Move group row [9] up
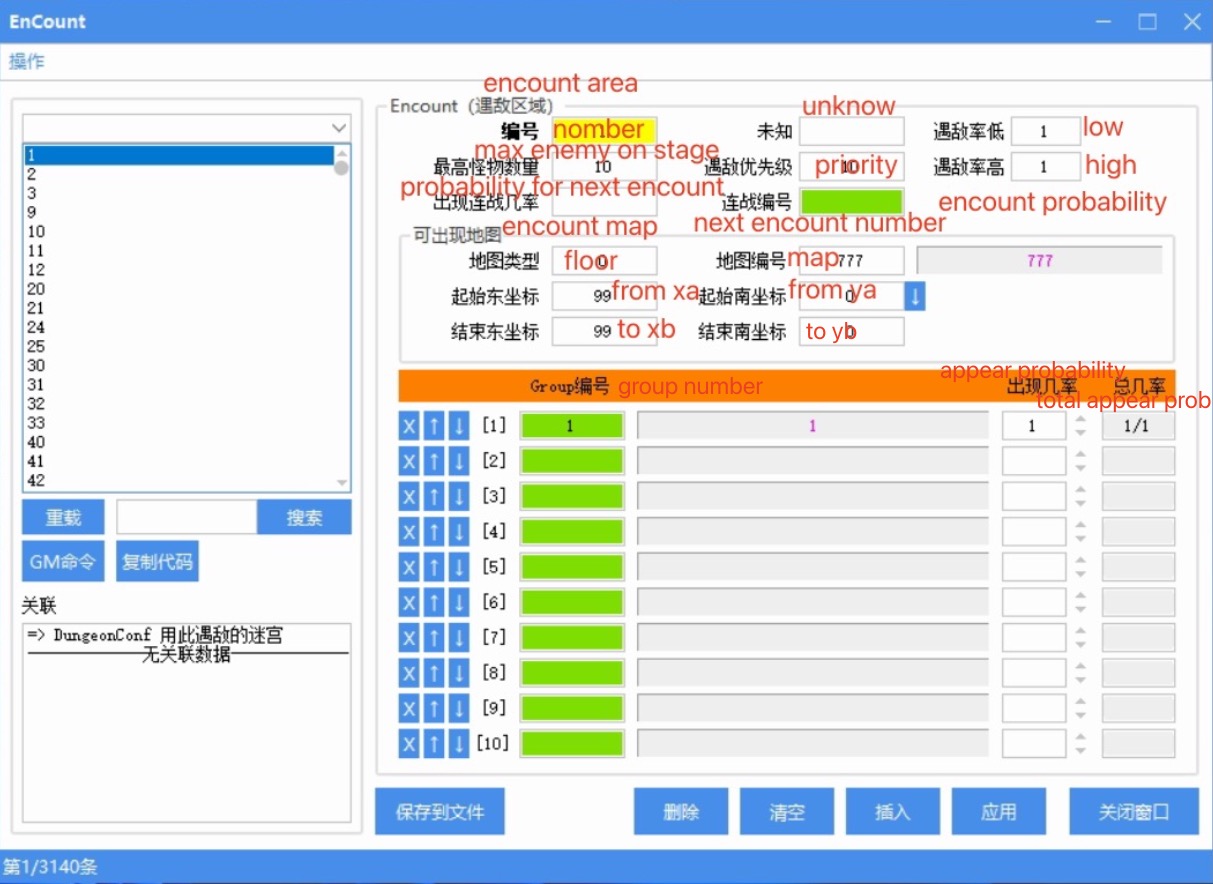Screen dimensions: 1213x884 pos(434,708)
